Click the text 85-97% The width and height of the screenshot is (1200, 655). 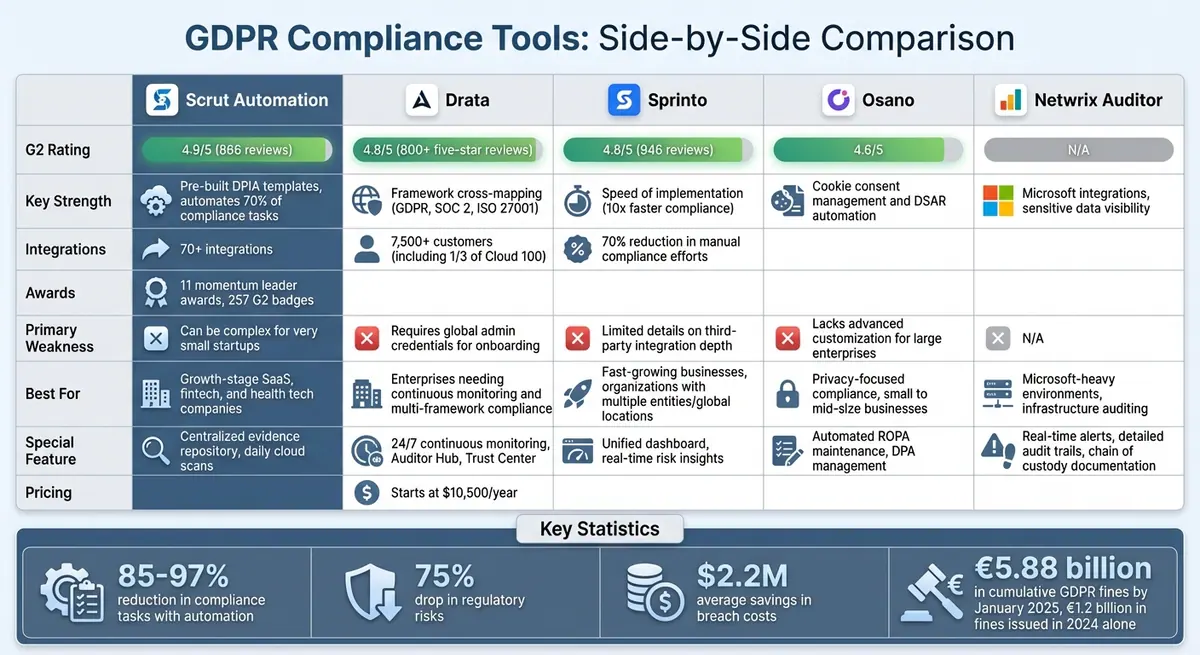[x=174, y=575]
